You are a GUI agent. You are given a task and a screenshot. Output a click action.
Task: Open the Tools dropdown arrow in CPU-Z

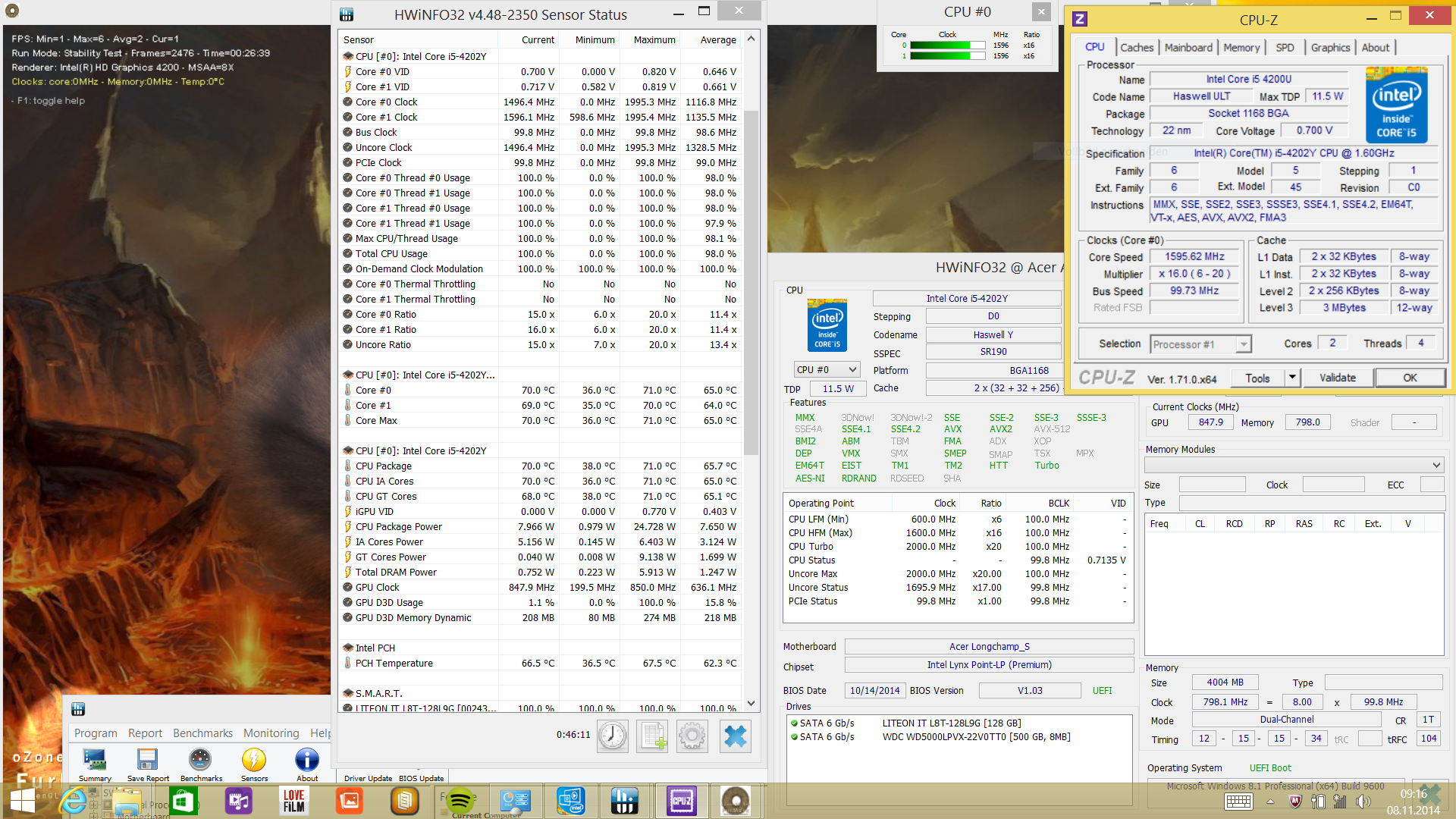(1292, 378)
